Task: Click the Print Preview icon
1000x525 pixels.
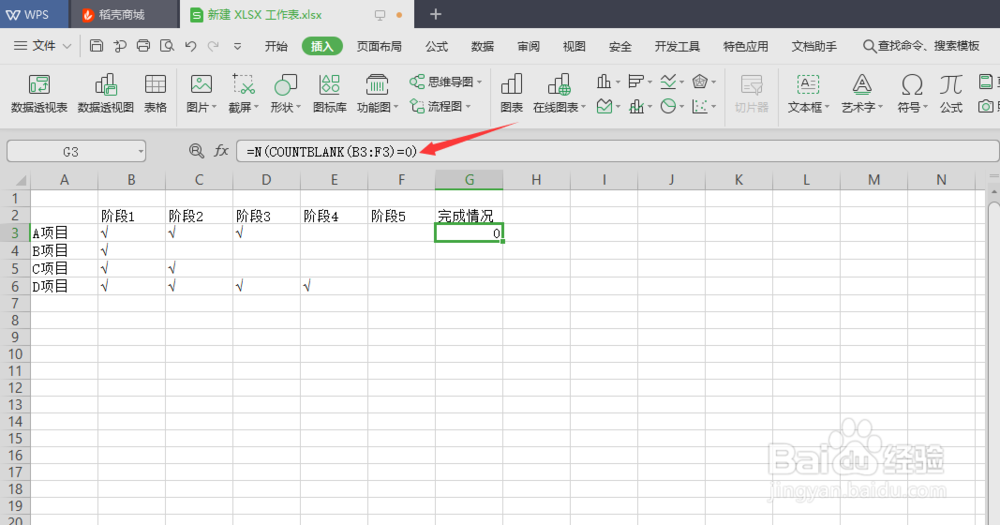Action: (167, 46)
